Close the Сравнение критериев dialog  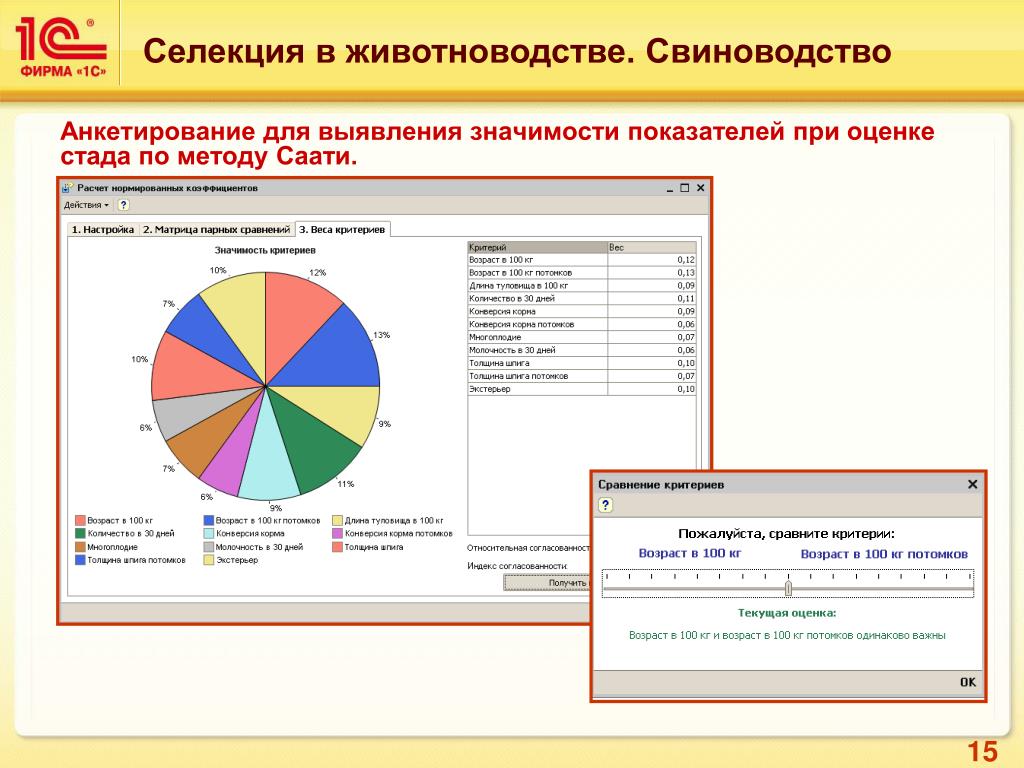click(x=972, y=485)
